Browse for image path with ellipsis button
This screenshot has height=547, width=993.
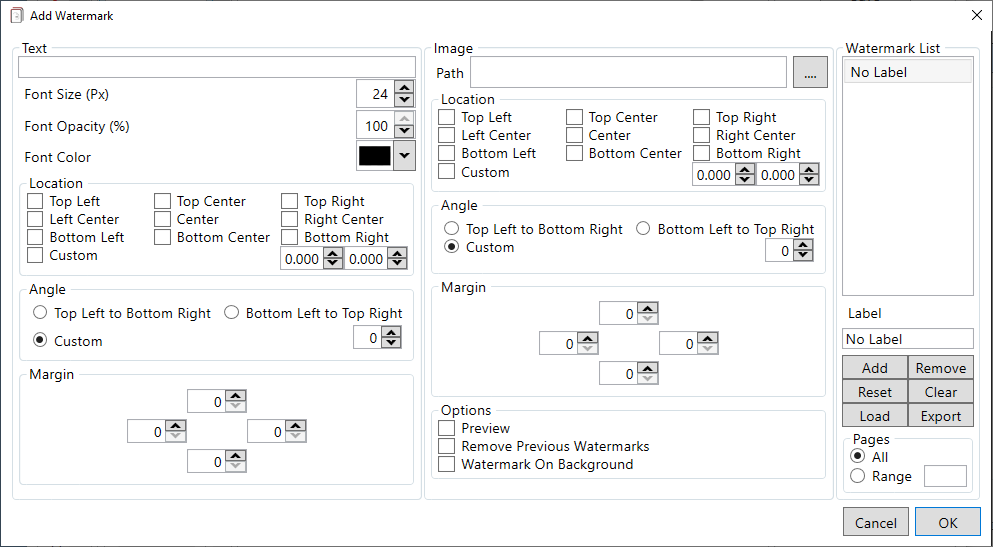coord(810,72)
